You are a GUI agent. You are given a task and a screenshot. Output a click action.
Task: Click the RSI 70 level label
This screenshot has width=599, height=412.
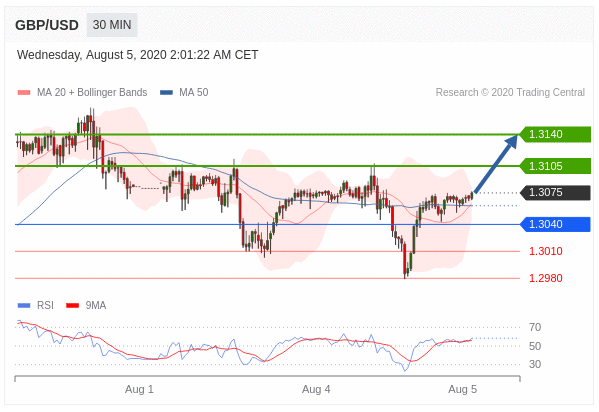(535, 327)
